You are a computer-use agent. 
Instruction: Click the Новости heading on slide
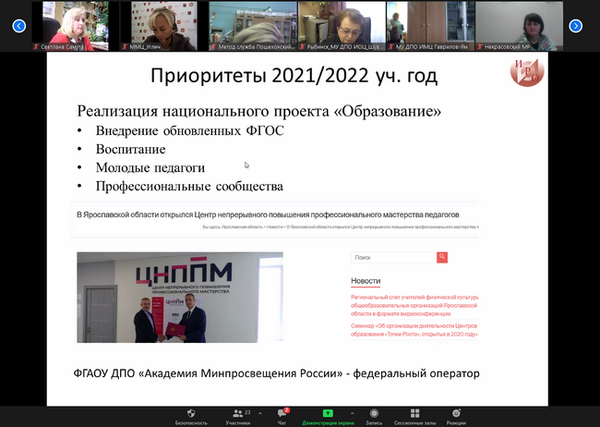[365, 281]
